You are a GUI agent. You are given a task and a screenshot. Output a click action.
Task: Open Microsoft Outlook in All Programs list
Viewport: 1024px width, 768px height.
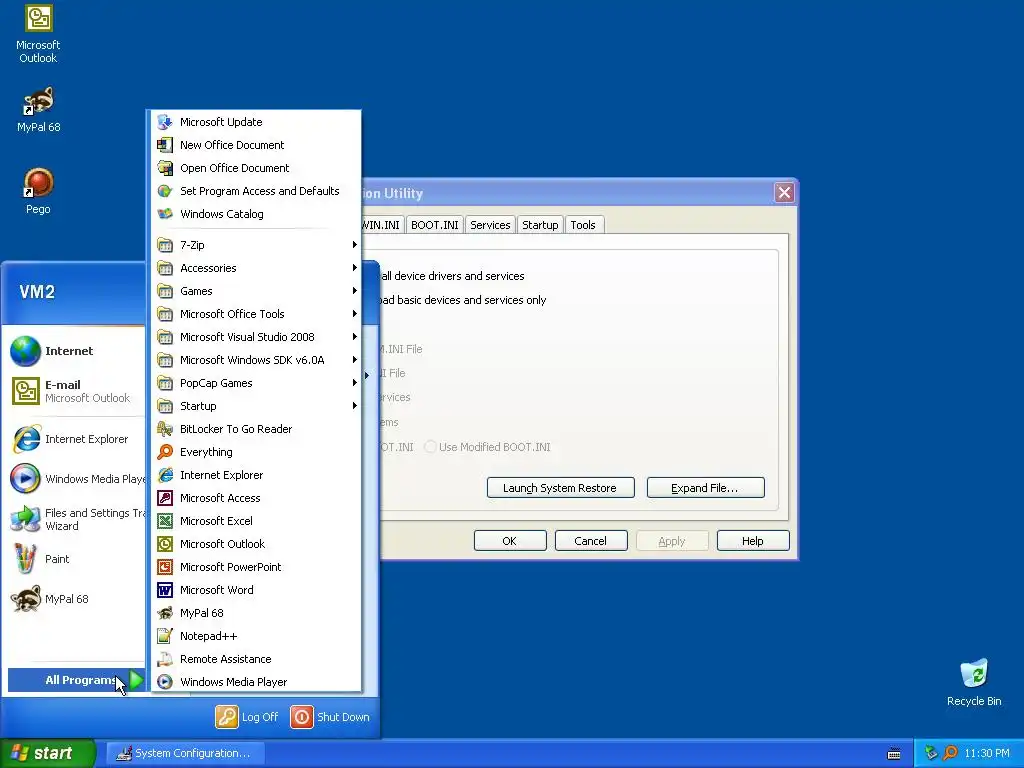(256, 544)
